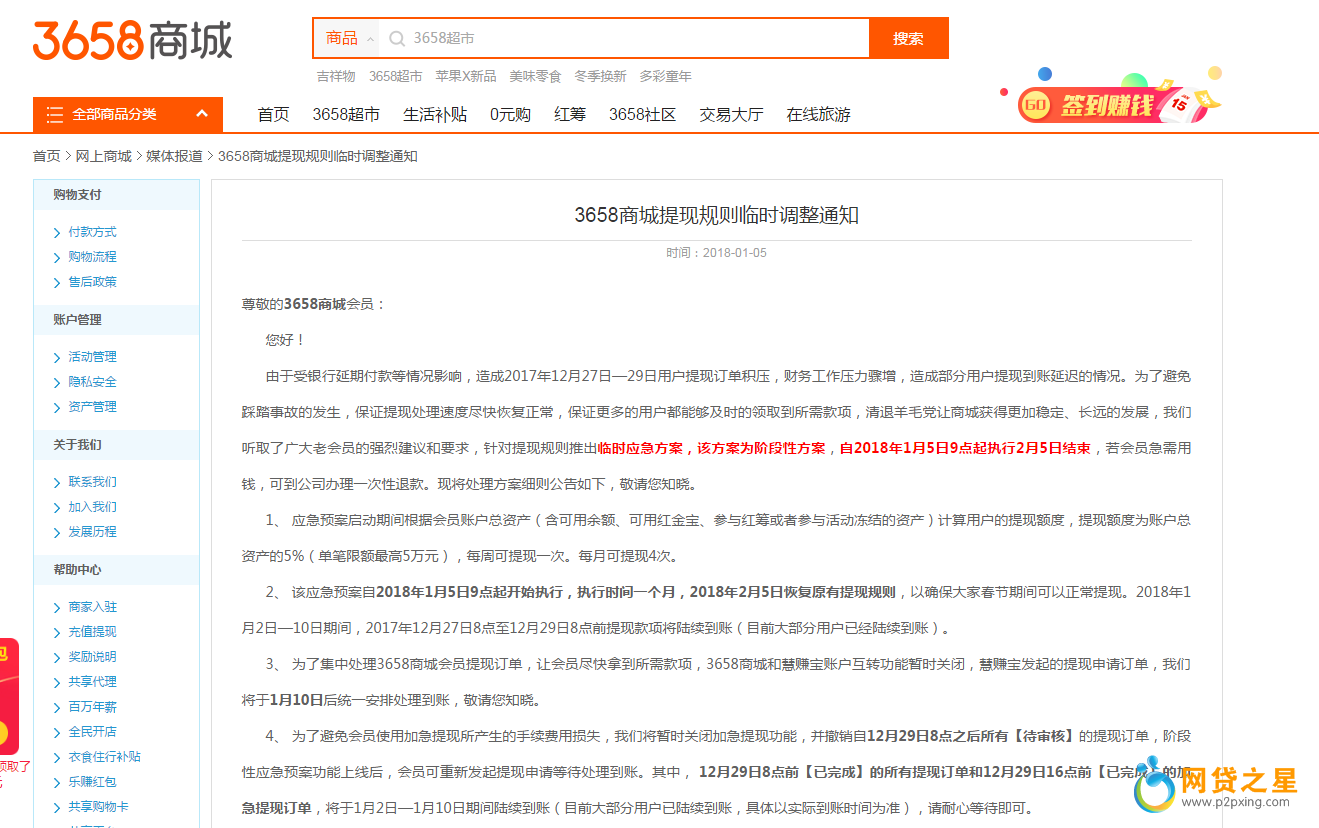The width and height of the screenshot is (1319, 828).
Task: Click the article date 时间：2018-01-05
Action: point(716,253)
